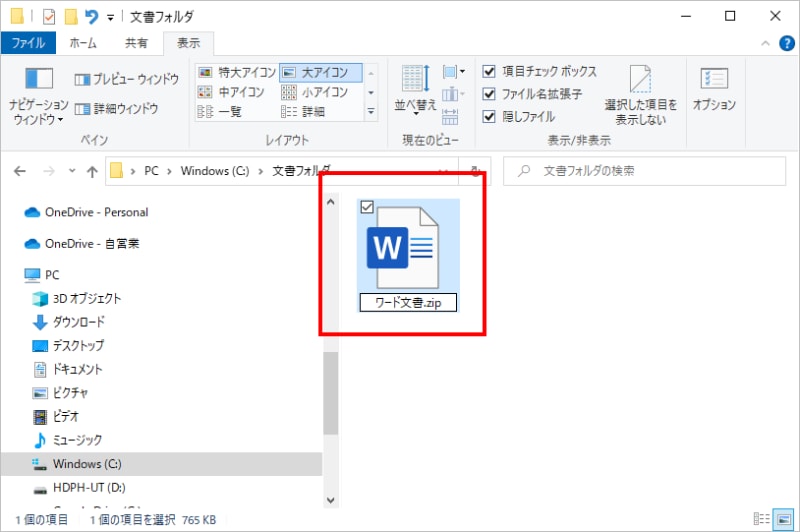Switch to the Share tab (共有)
Viewport: 800px width, 532px height.
click(136, 43)
